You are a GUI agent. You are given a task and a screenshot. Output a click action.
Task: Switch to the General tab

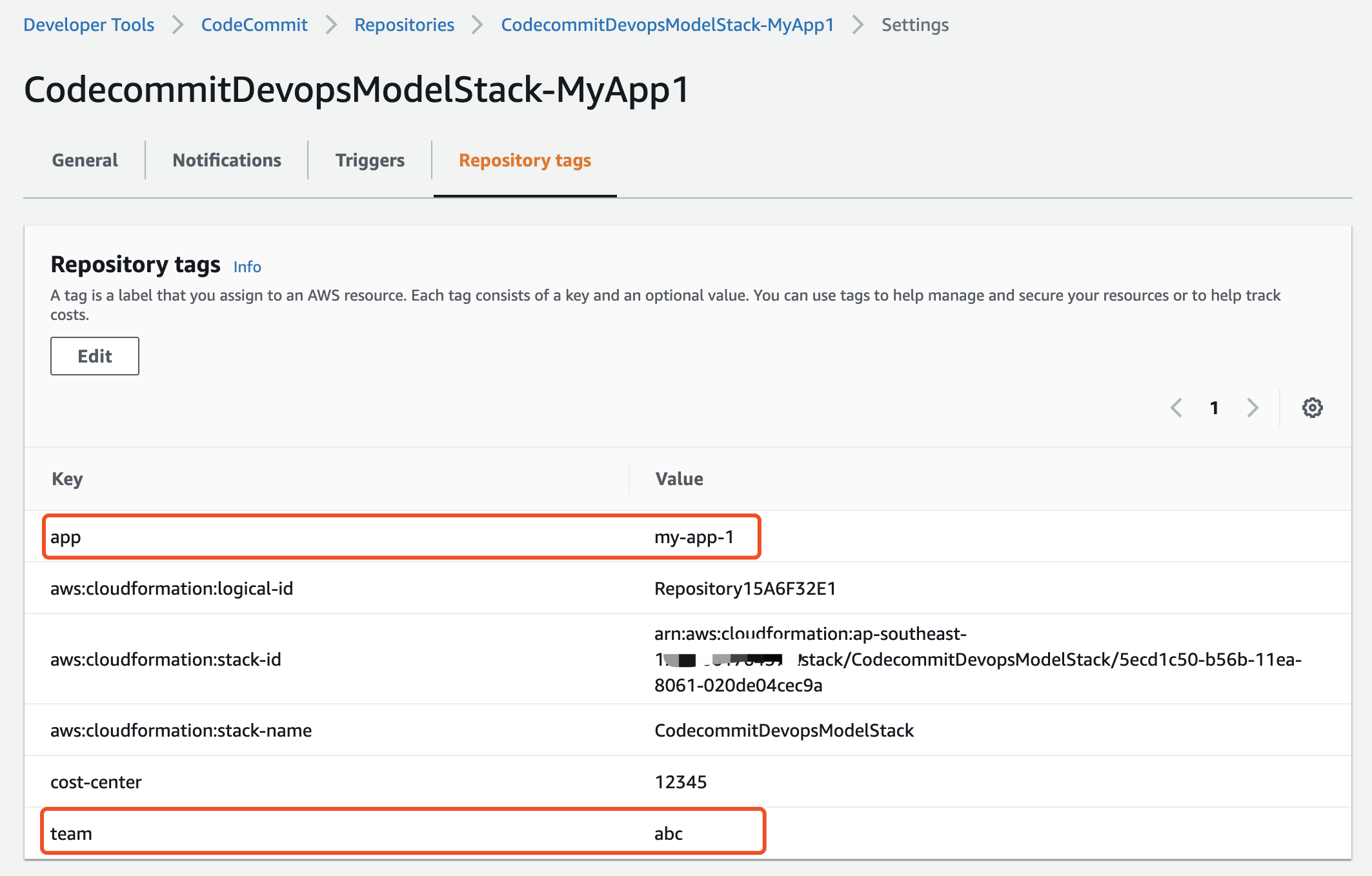click(x=84, y=160)
